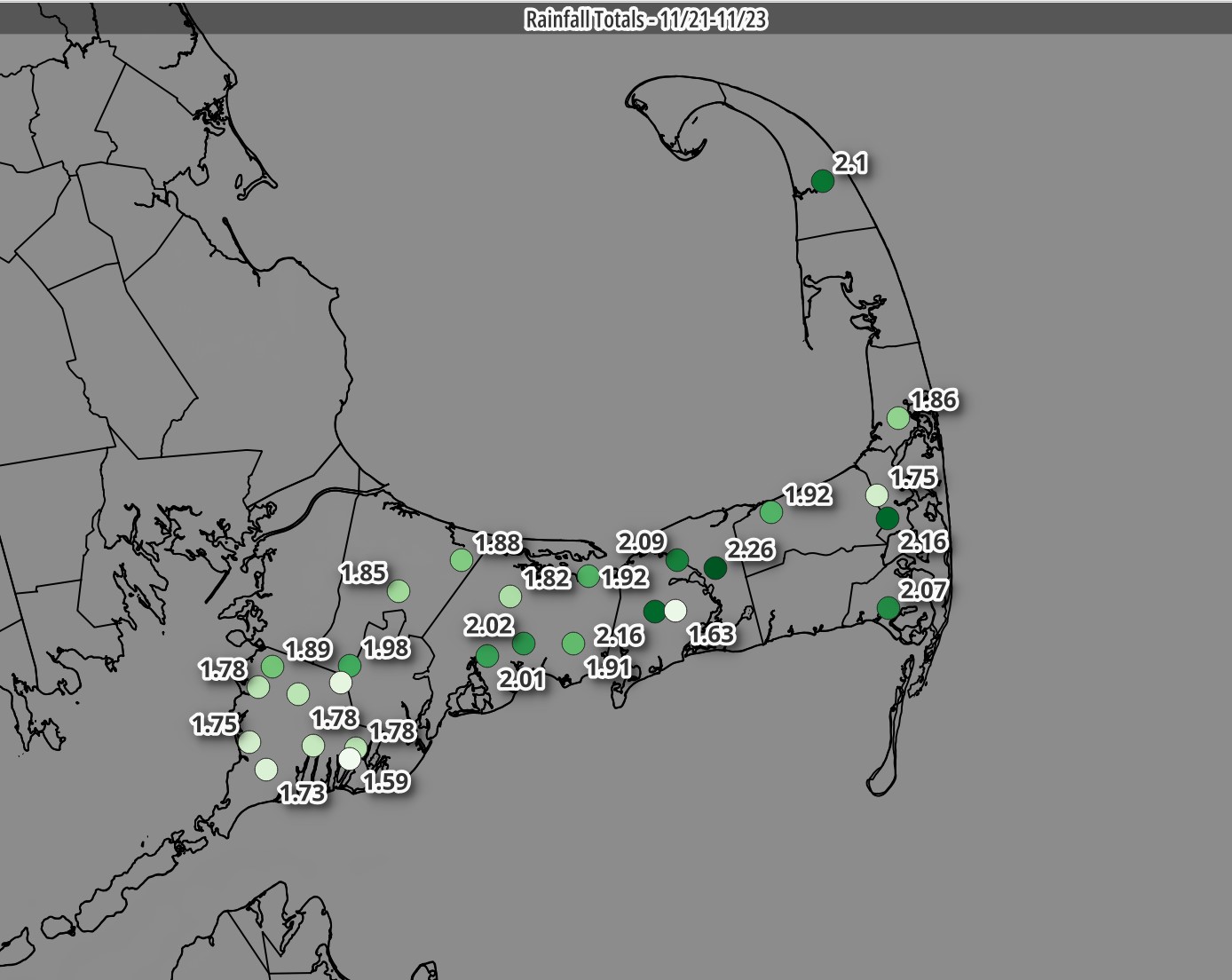1232x980 pixels.
Task: Select the 1.91 rainfall value
Action: coord(608,667)
